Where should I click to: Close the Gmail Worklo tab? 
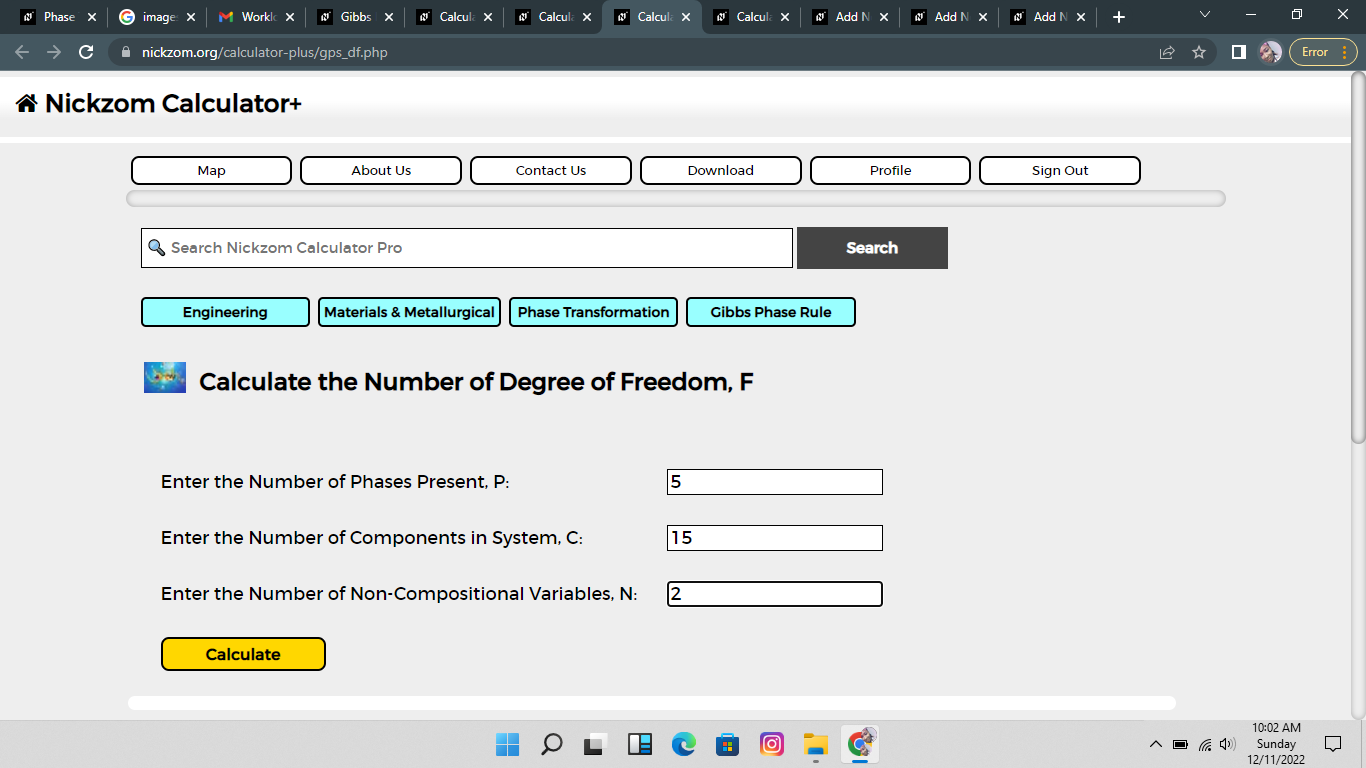289,17
